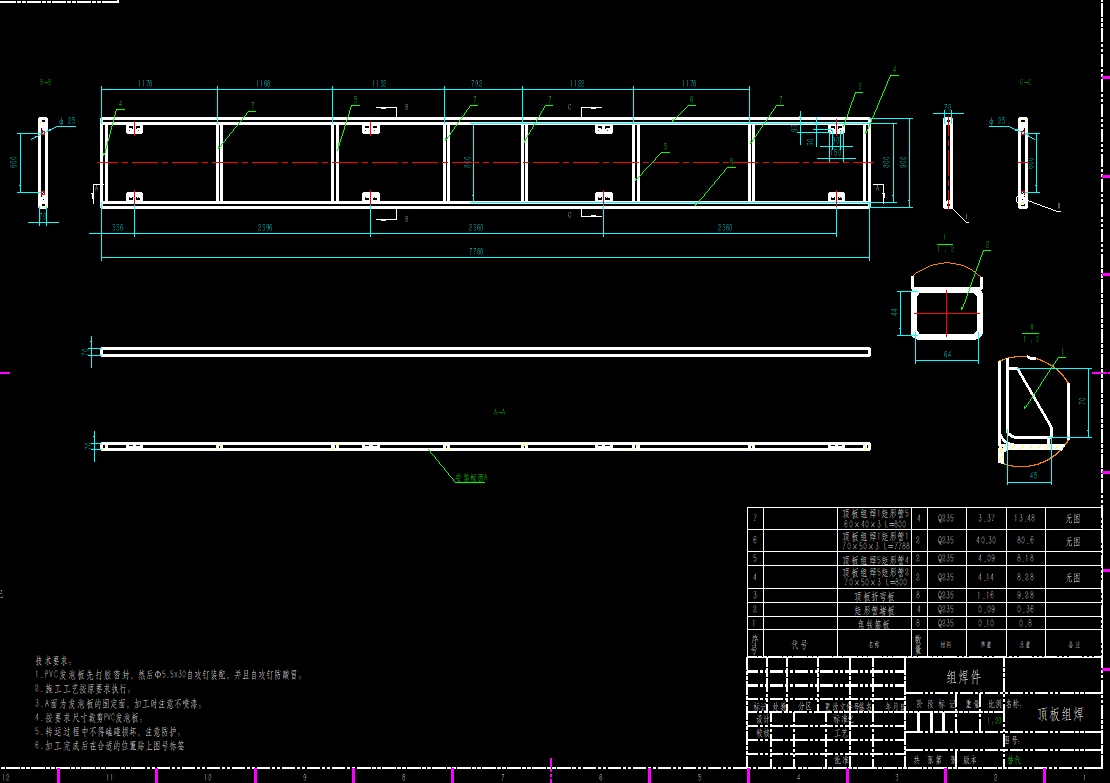Select the 'C-C' section view label
The height and width of the screenshot is (783, 1110).
(1025, 82)
